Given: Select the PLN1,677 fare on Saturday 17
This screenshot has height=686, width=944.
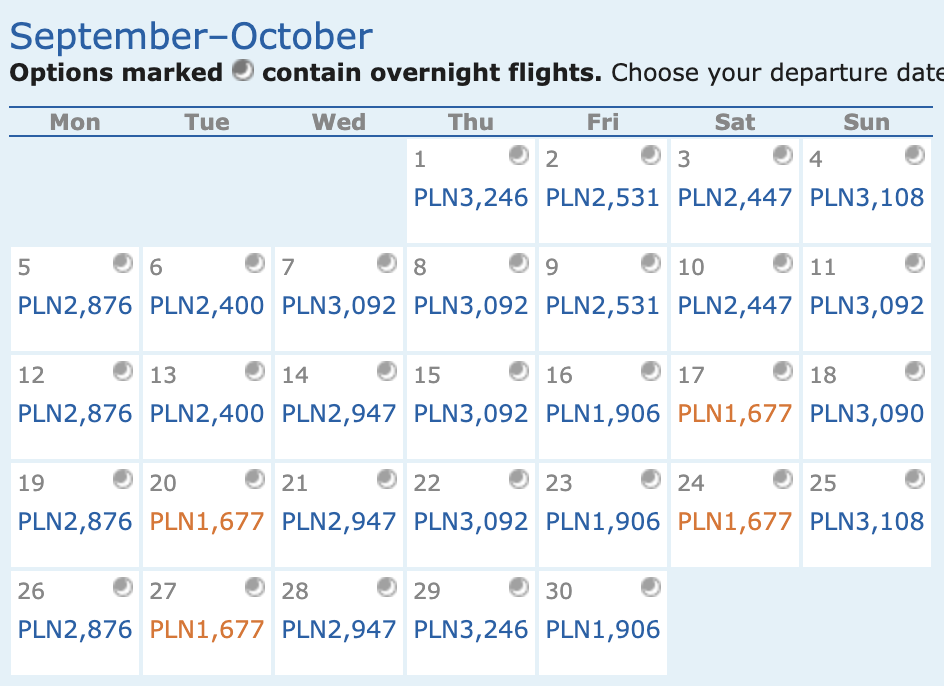Looking at the screenshot, I should coord(734,413).
